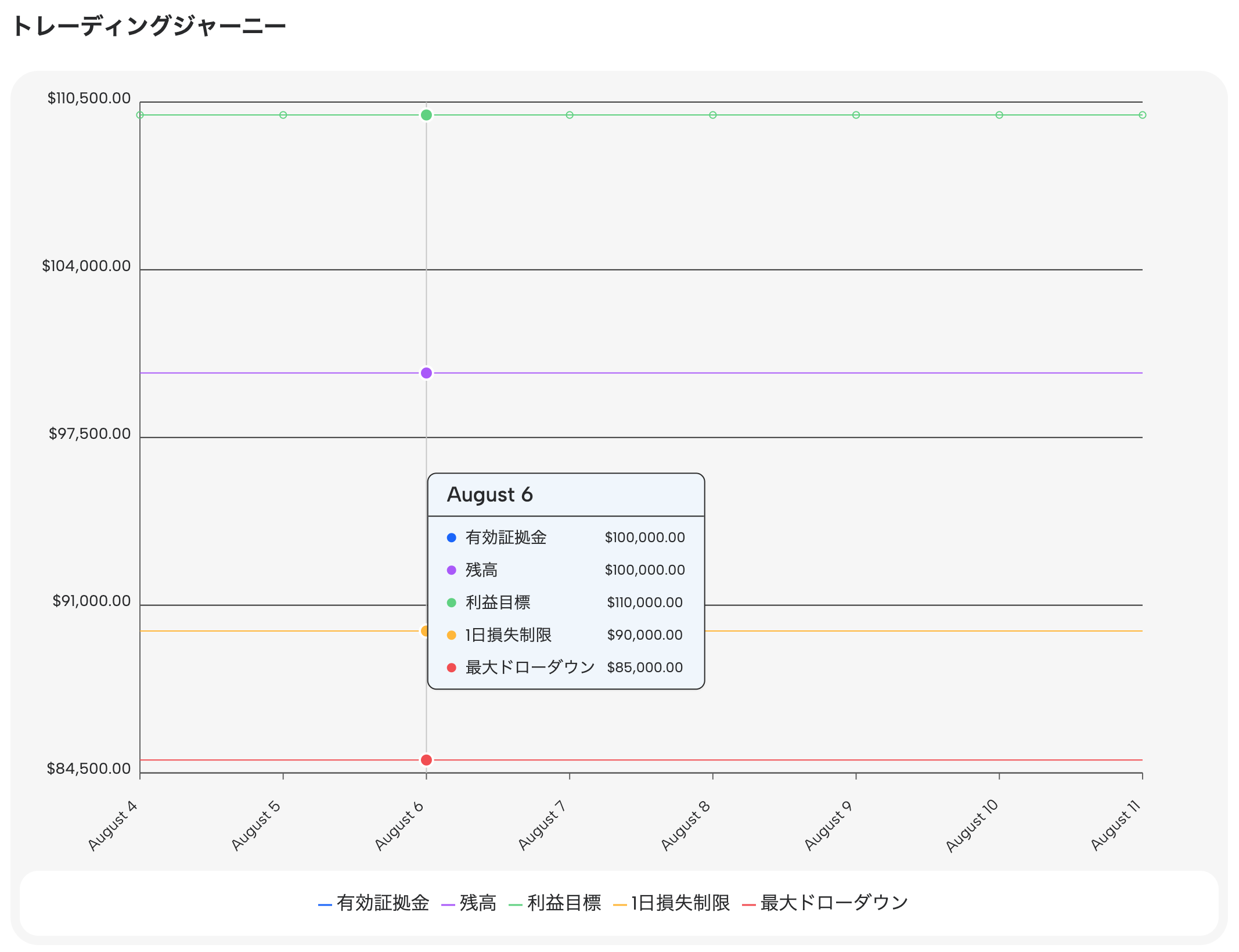The height and width of the screenshot is (952, 1239).
Task: Click the highlighted green profit target point
Action: (x=426, y=115)
